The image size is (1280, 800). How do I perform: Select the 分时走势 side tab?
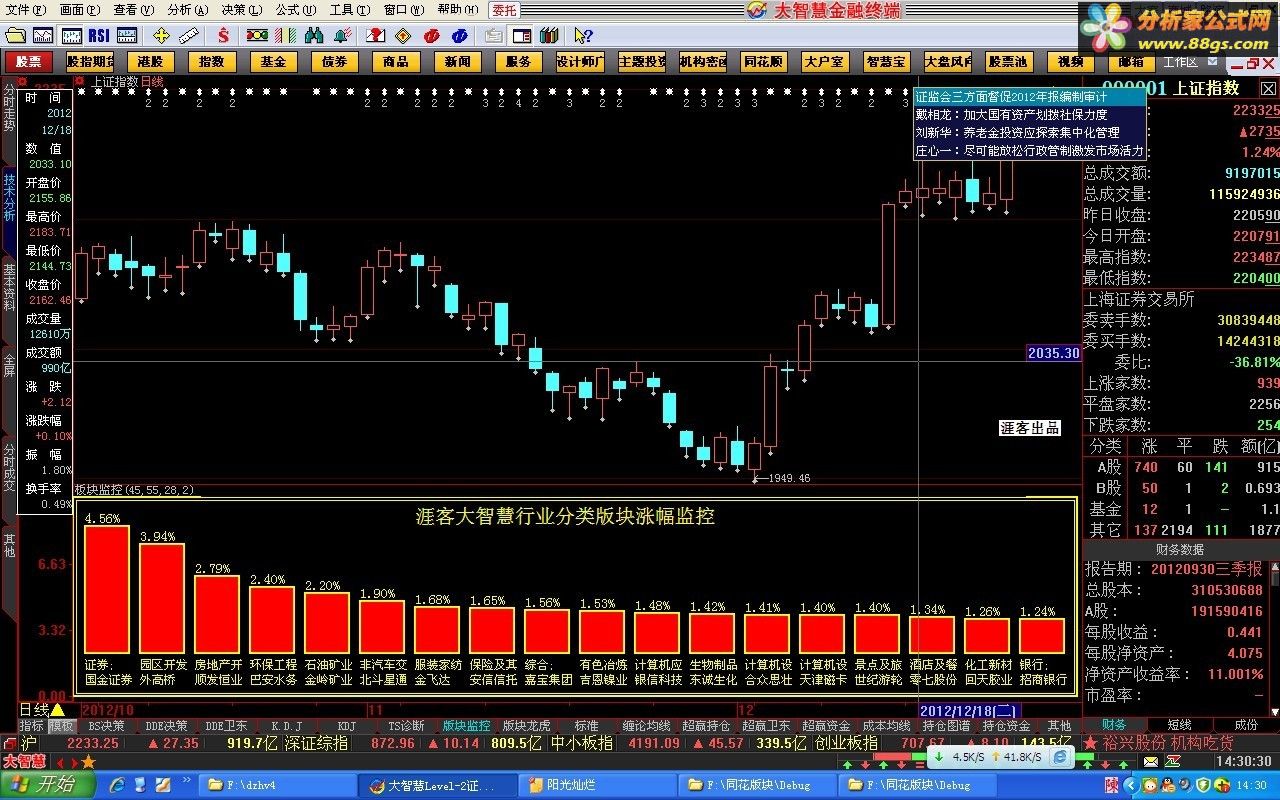9,108
